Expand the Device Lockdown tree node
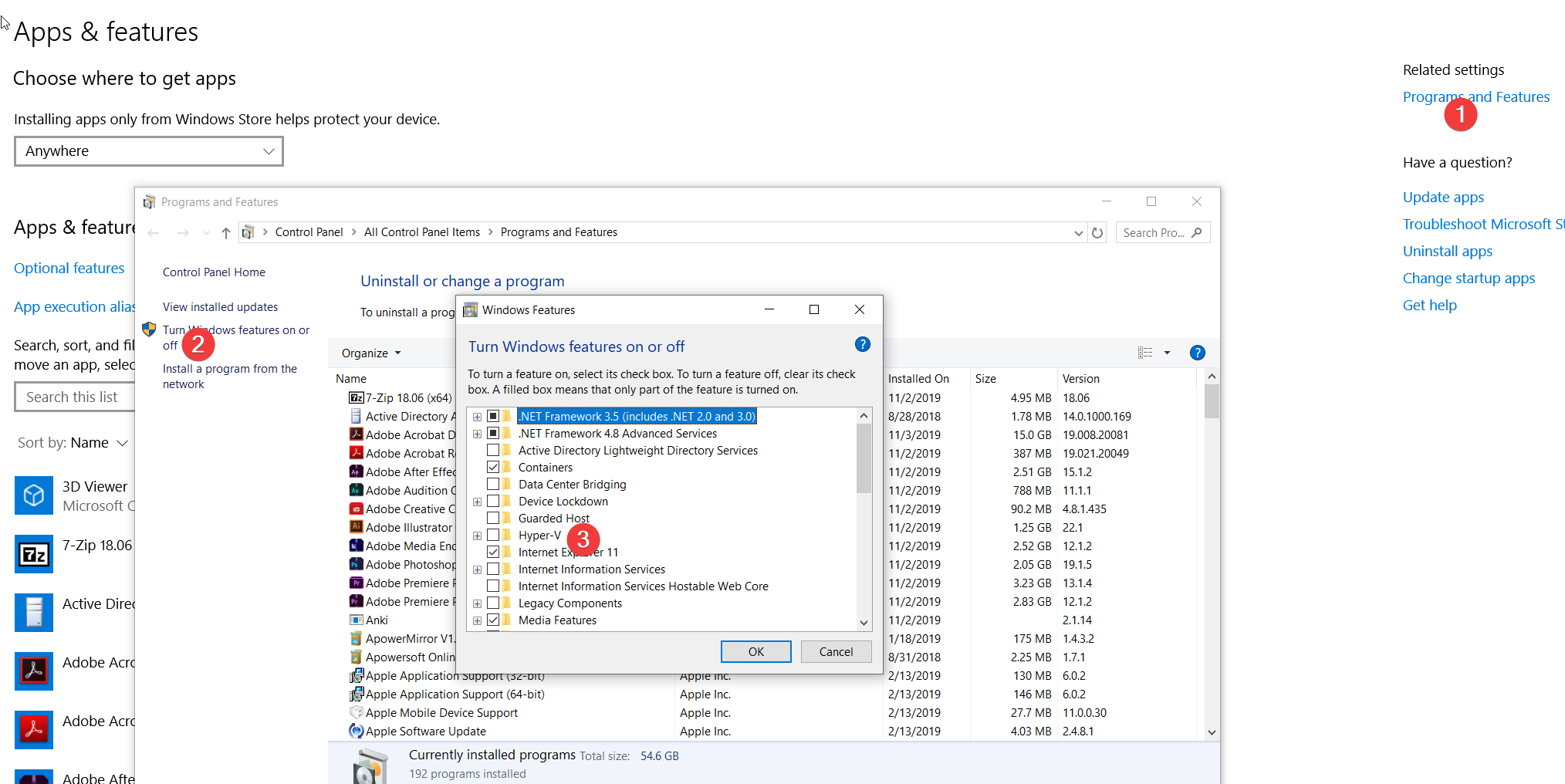The width and height of the screenshot is (1565, 784). [477, 502]
